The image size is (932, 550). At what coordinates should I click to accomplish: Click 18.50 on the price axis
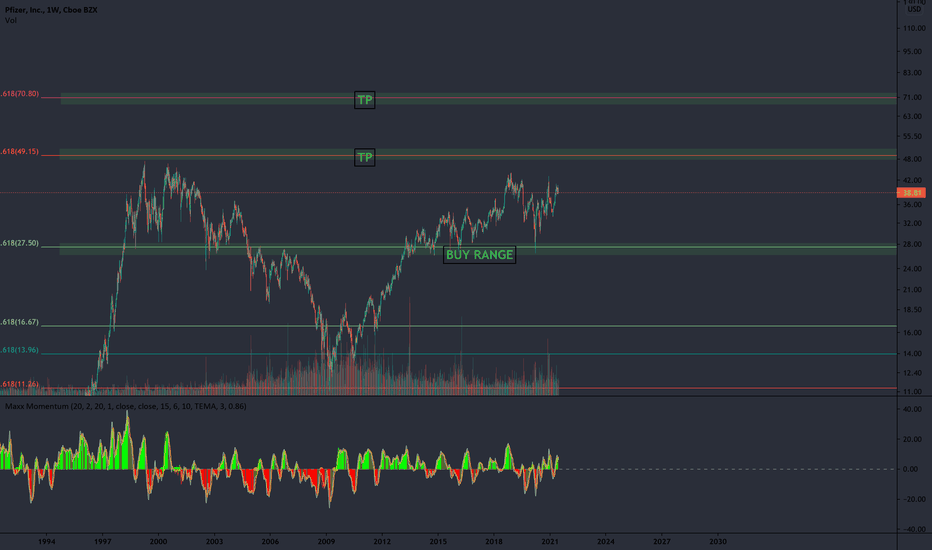click(x=913, y=310)
